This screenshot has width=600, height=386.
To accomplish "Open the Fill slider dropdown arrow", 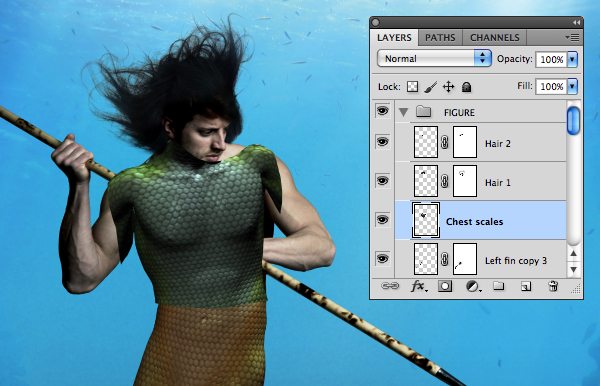I will pyautogui.click(x=572, y=86).
